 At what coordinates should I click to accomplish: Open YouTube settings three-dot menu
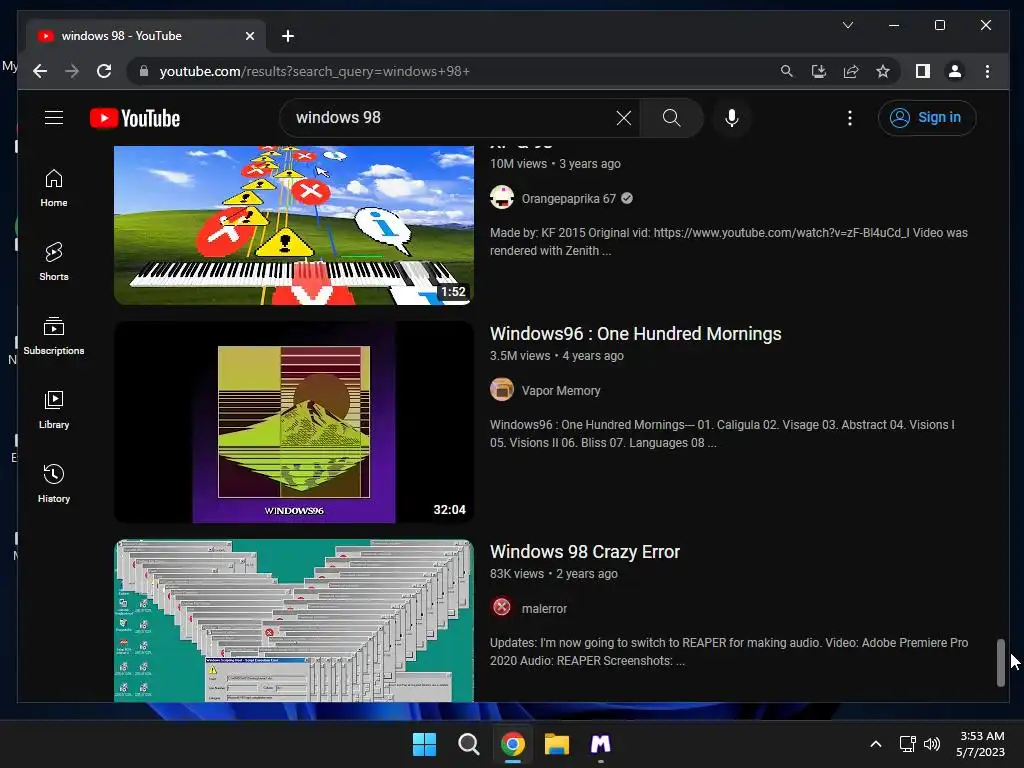click(849, 118)
